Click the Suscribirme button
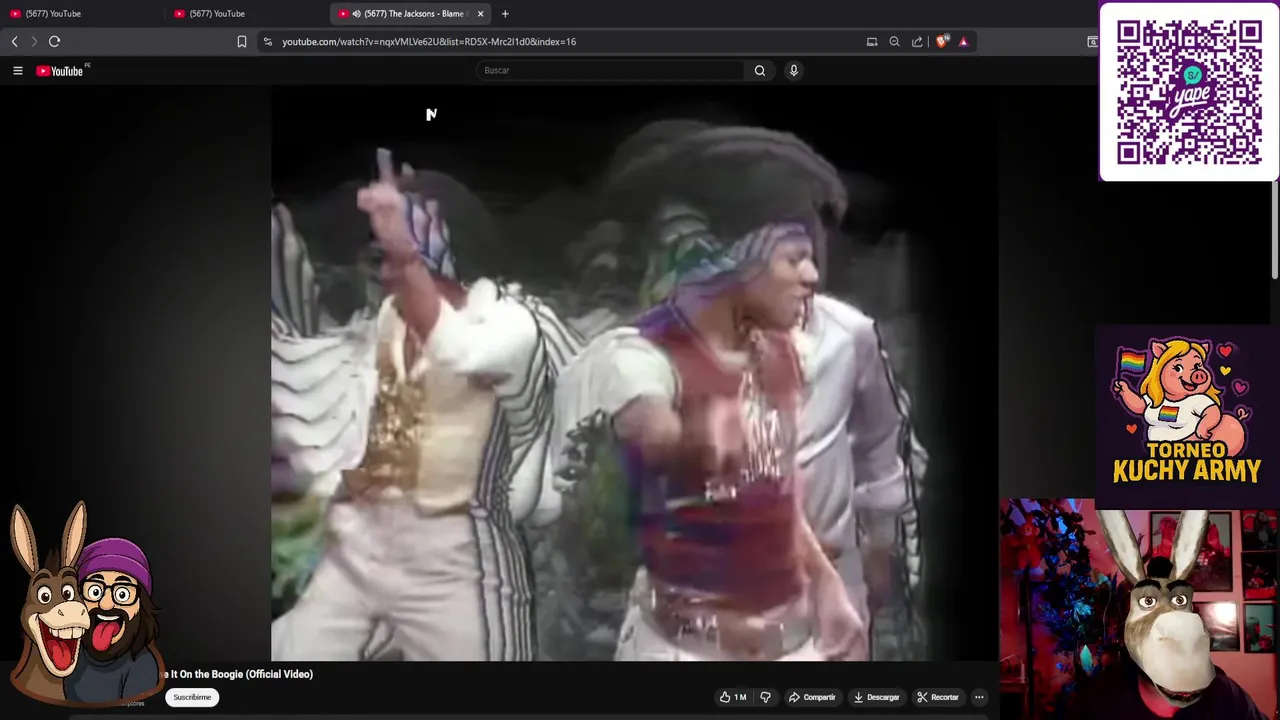This screenshot has height=720, width=1280. click(192, 697)
